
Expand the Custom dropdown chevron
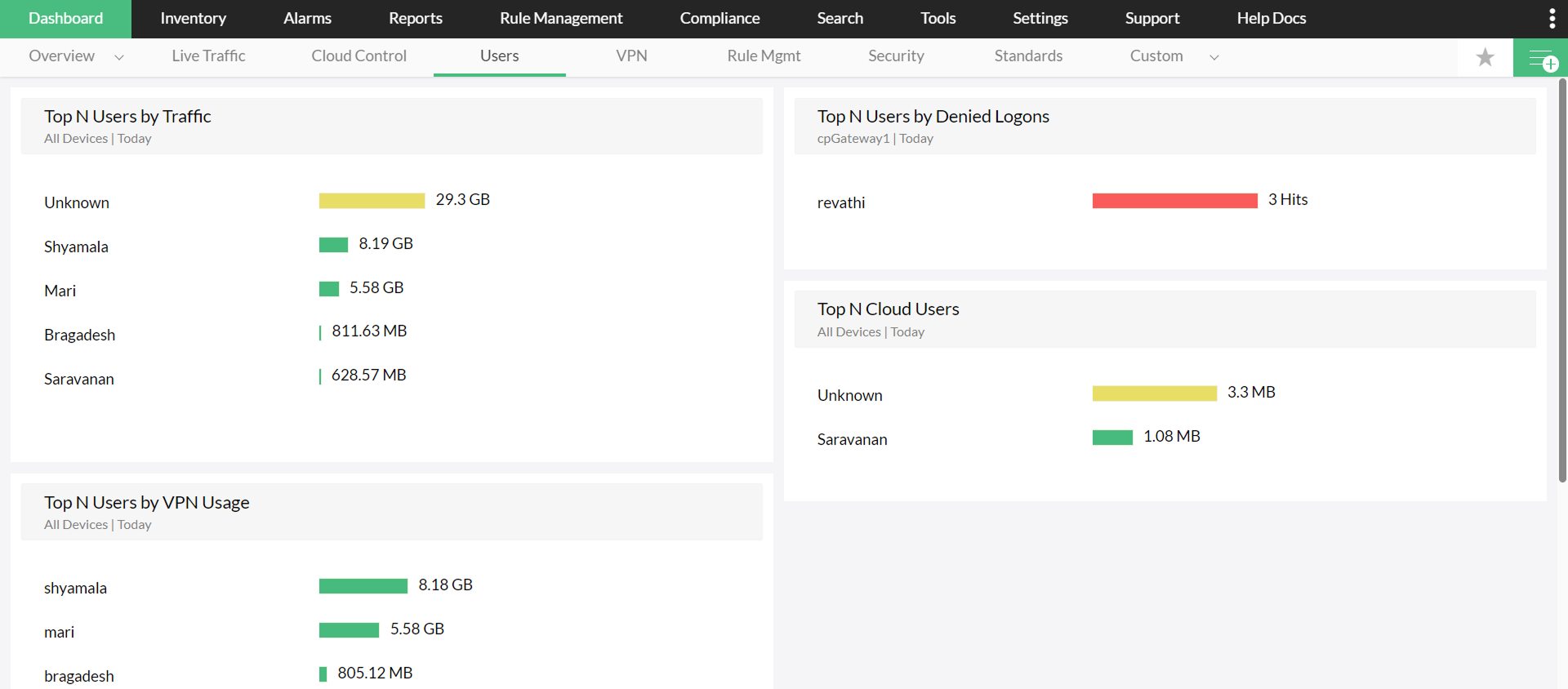(x=1214, y=57)
